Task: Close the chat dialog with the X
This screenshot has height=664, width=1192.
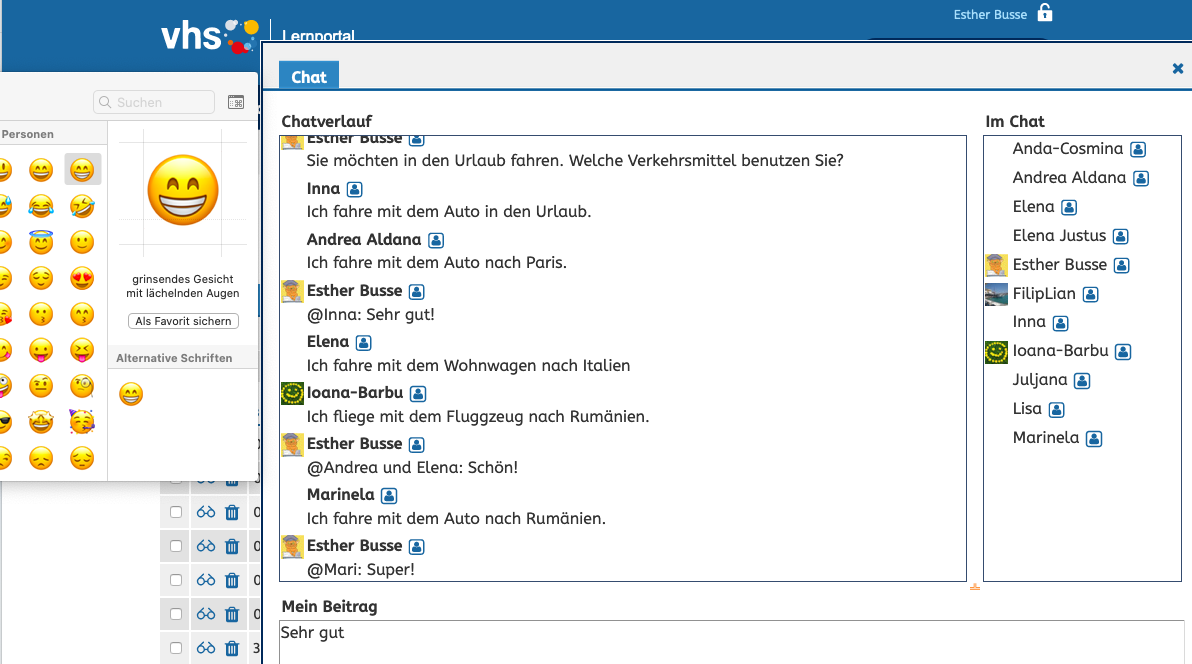Action: tap(1178, 69)
